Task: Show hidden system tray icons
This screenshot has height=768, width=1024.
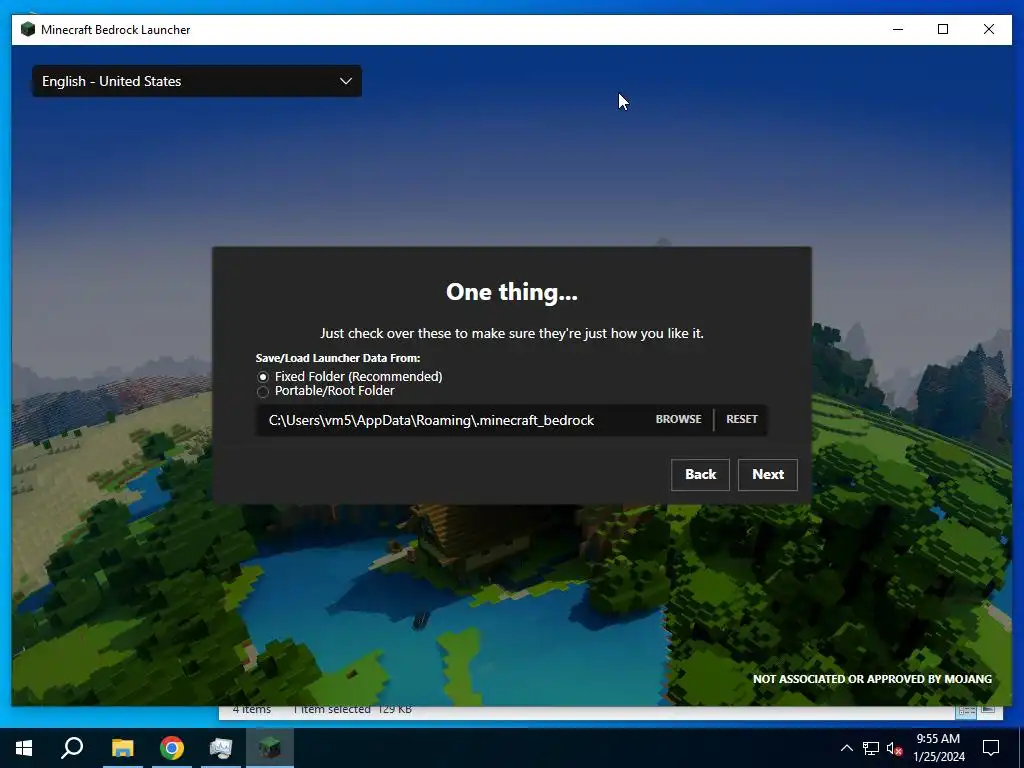Action: [846, 748]
